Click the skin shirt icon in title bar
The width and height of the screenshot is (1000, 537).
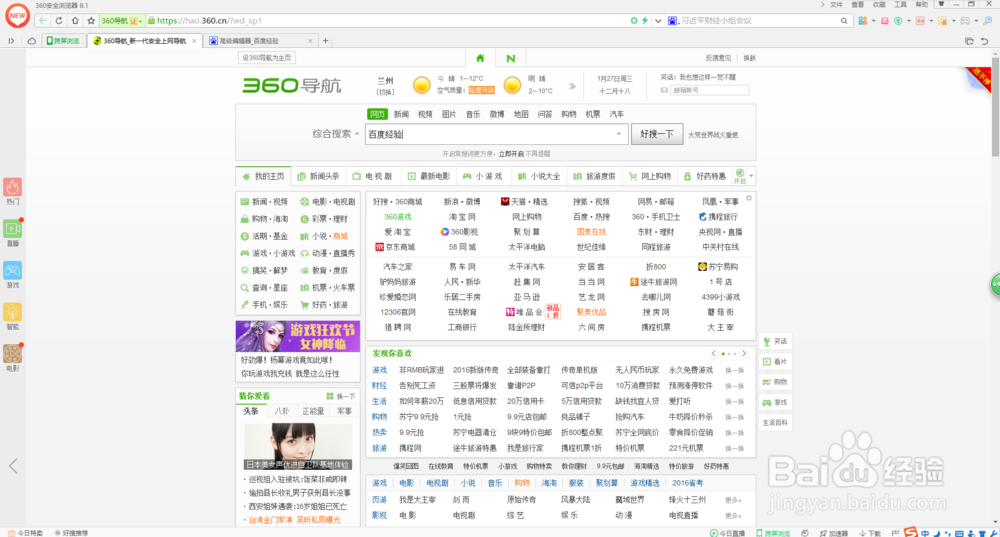941,4
